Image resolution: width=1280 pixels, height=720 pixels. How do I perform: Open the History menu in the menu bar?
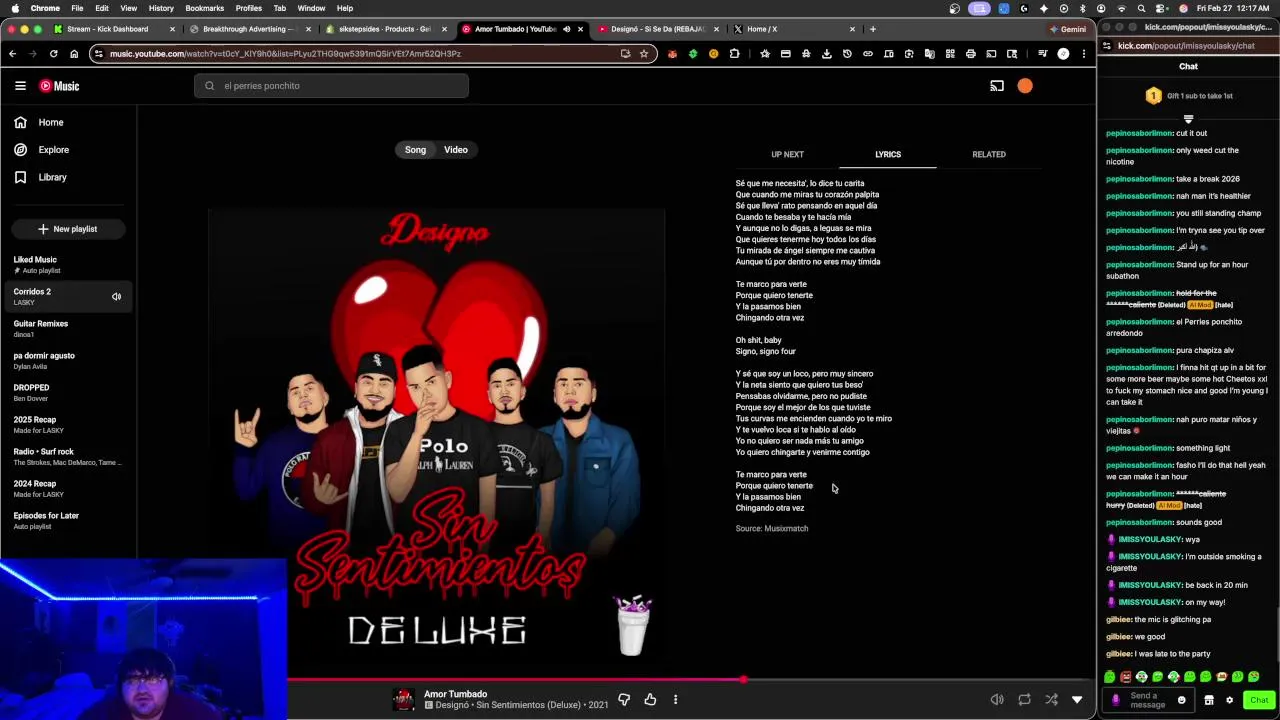161,8
